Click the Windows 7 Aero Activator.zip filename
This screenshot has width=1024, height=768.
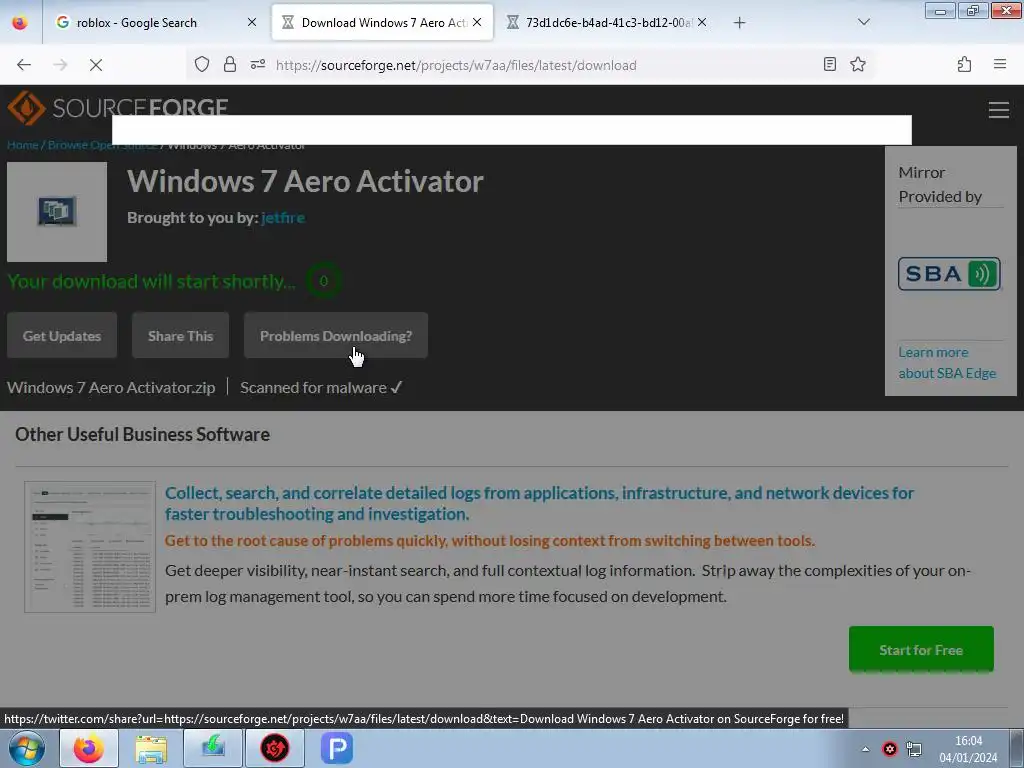click(111, 387)
